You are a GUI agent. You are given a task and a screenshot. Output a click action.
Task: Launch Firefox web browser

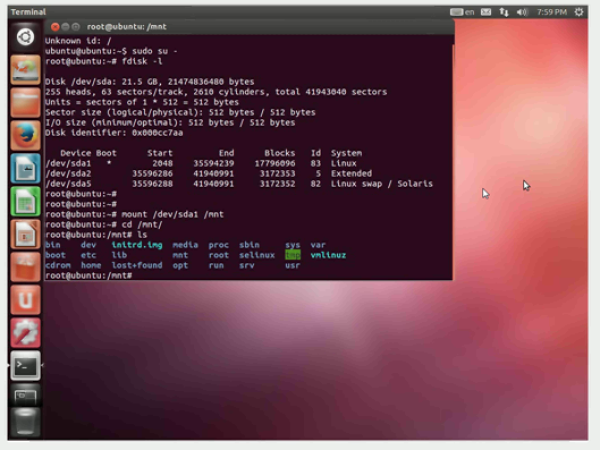coord(26,135)
